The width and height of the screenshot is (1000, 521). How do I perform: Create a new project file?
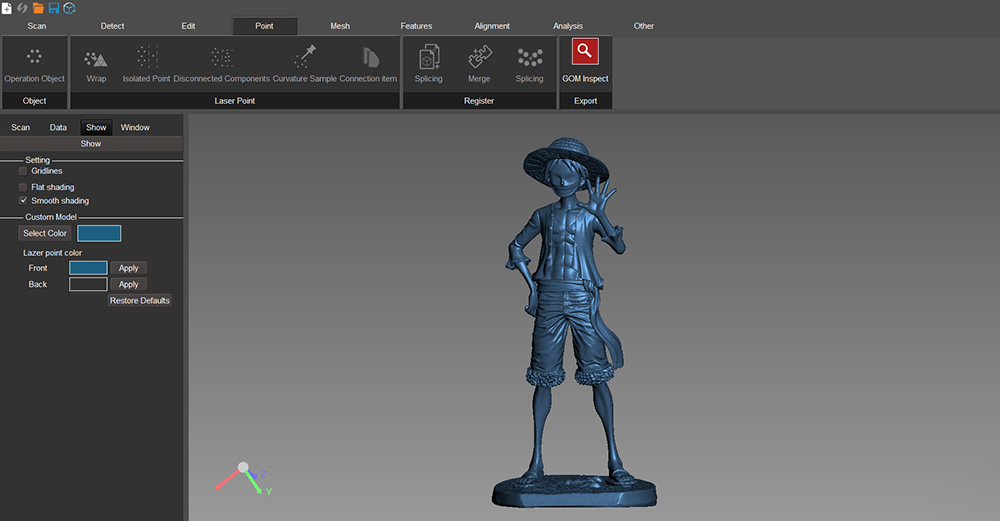tap(6, 8)
